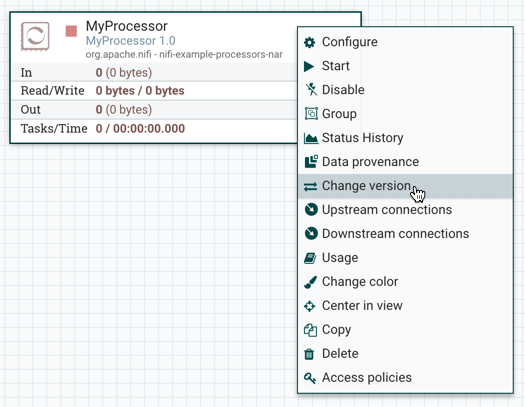Click the Configure gear icon

309,43
